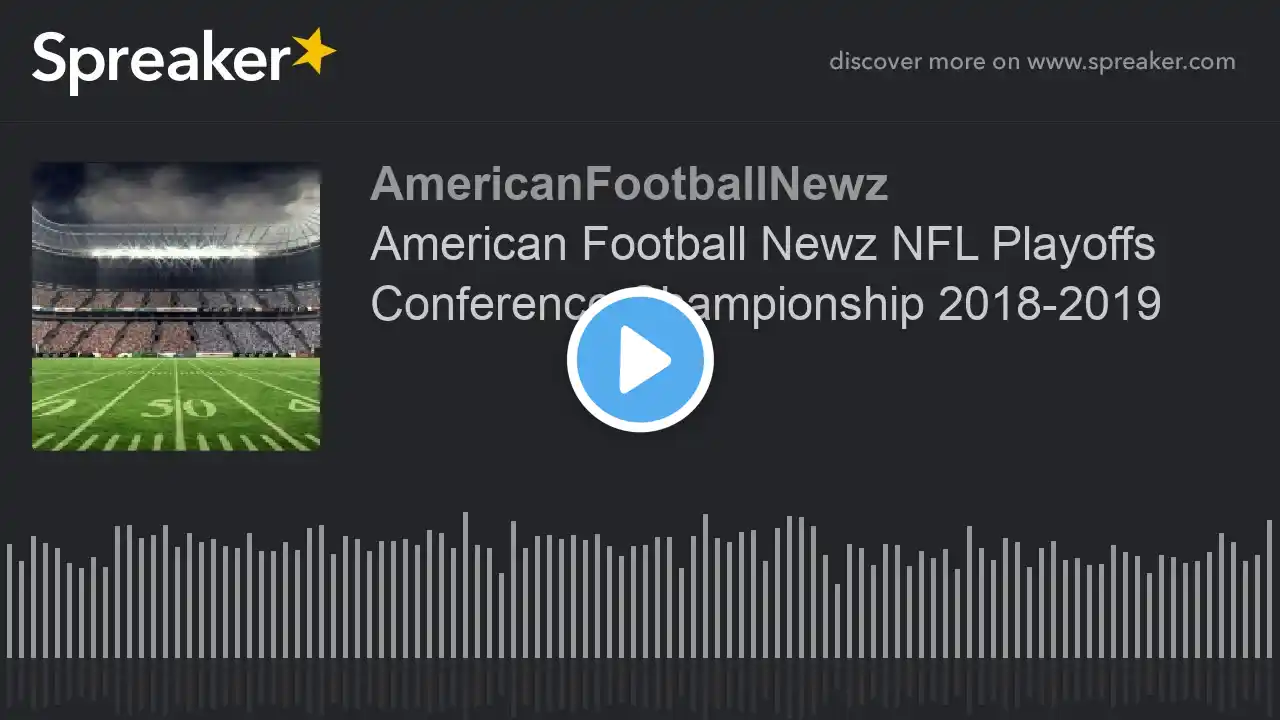Click the 50 yard marker on cover art
Screen dimensions: 1280x720
tap(178, 408)
